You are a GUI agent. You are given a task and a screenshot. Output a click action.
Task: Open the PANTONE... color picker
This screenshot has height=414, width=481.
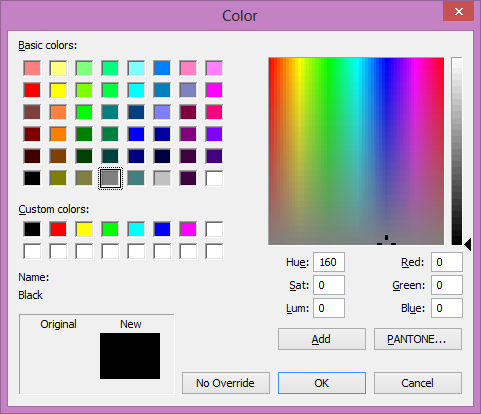point(418,339)
